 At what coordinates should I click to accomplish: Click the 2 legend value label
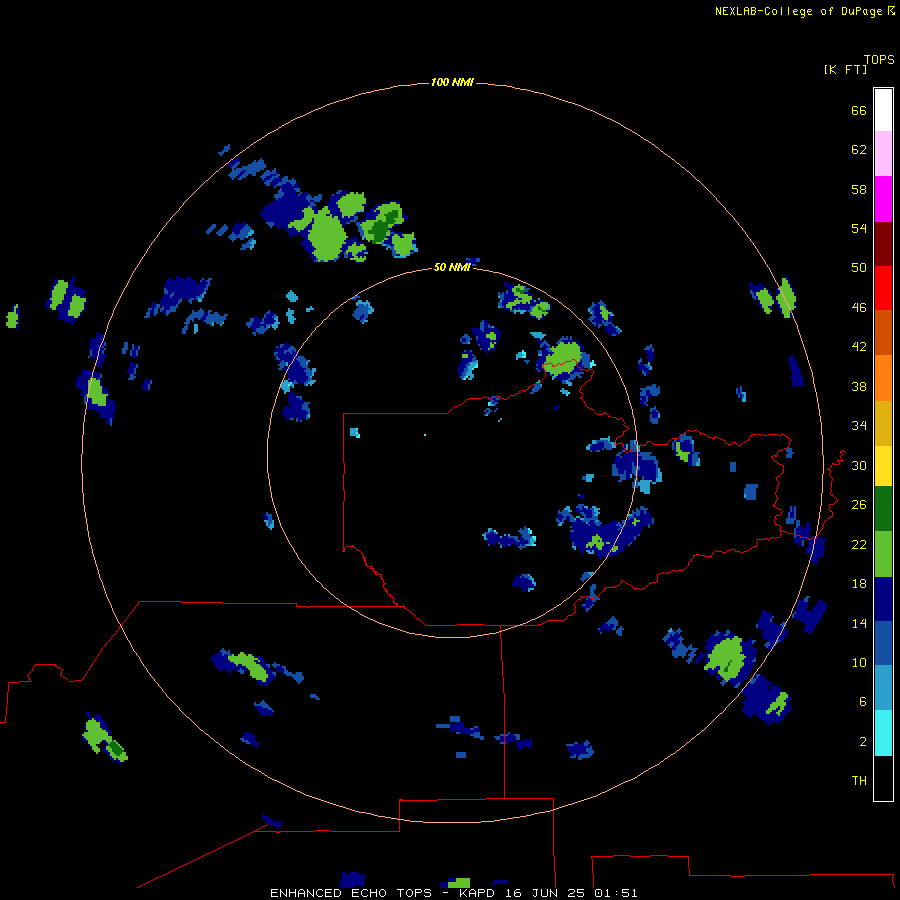click(x=863, y=741)
